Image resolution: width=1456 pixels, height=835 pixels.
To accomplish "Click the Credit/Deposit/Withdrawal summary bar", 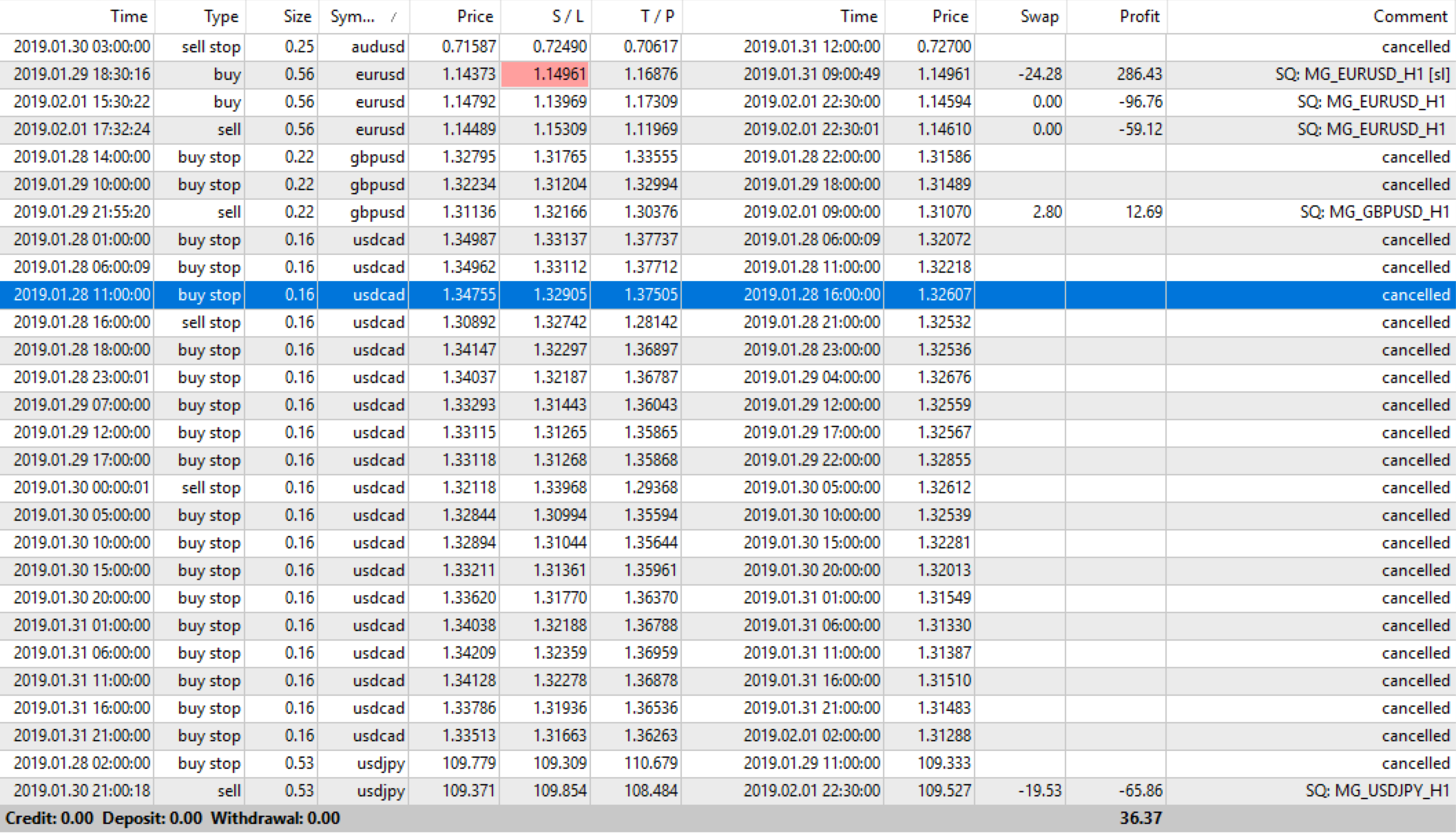I will click(172, 818).
